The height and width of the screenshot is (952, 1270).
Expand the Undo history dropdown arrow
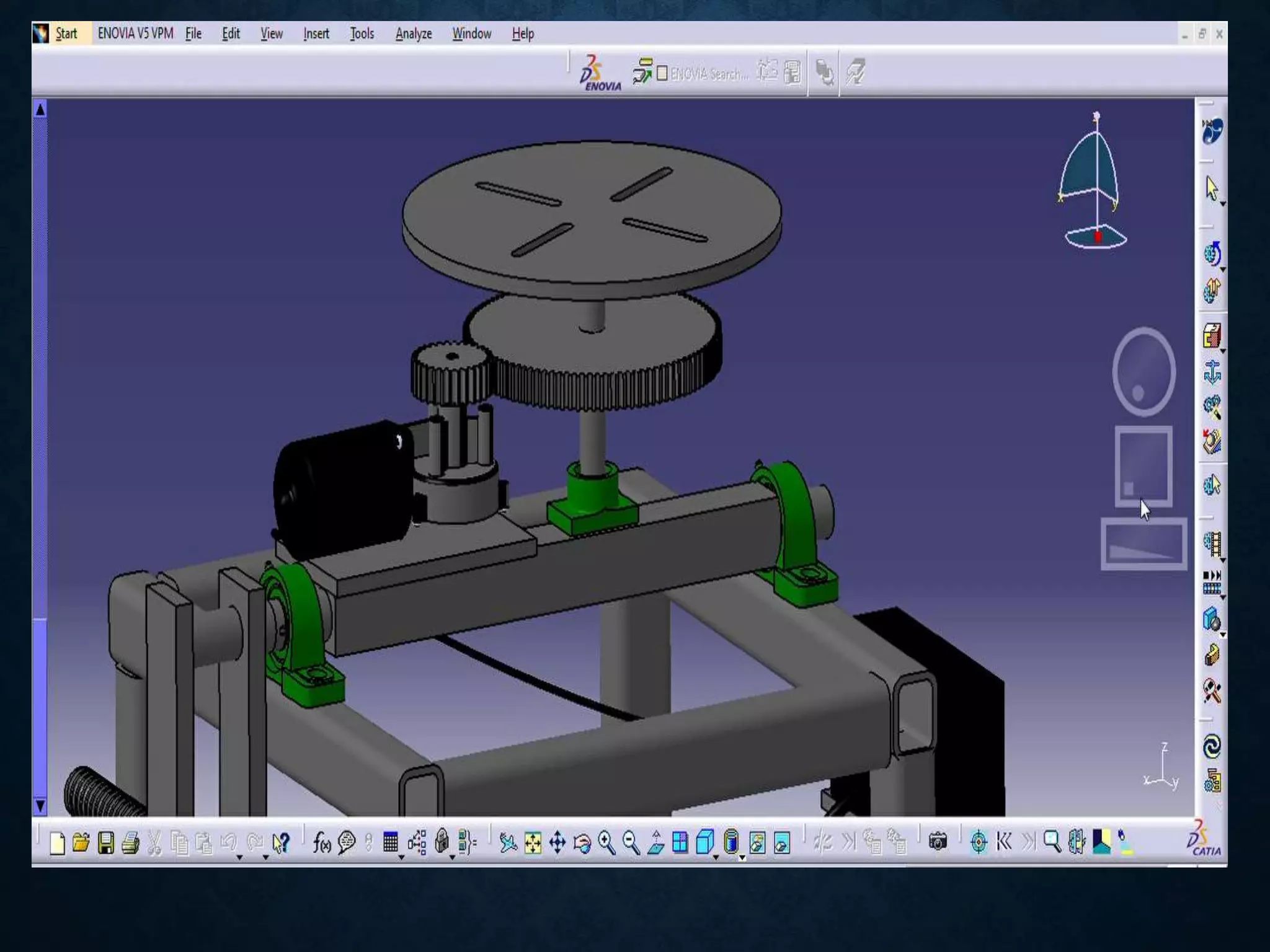(239, 857)
